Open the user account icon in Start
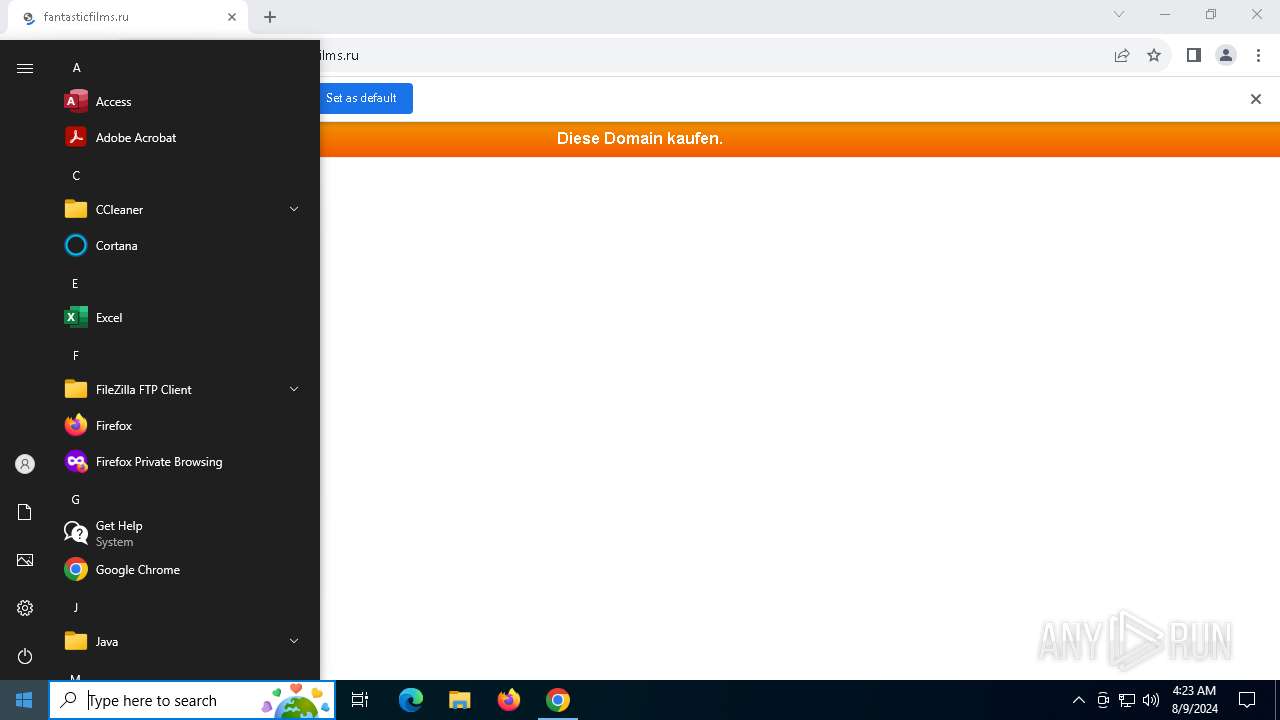 pos(25,464)
